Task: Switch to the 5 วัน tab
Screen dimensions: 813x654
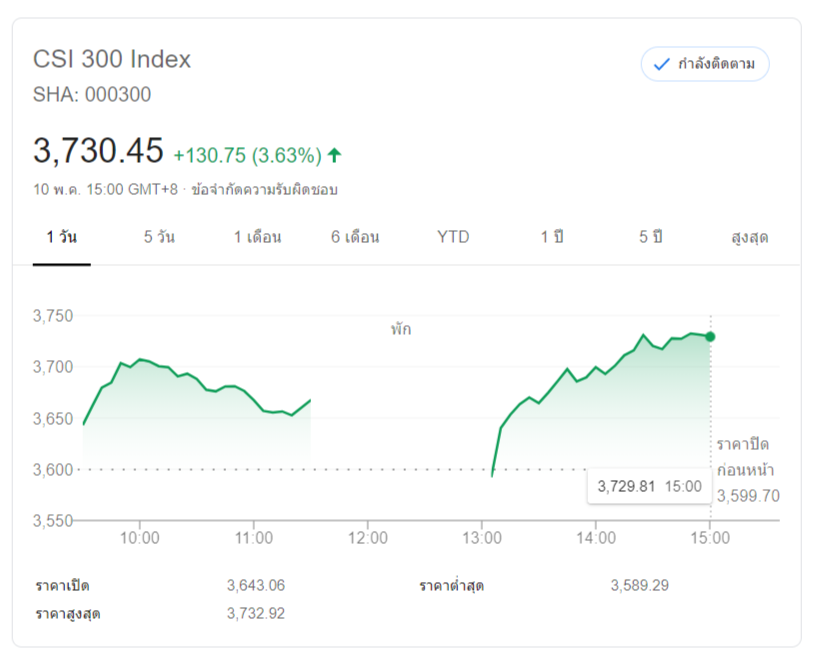Action: pyautogui.click(x=159, y=237)
